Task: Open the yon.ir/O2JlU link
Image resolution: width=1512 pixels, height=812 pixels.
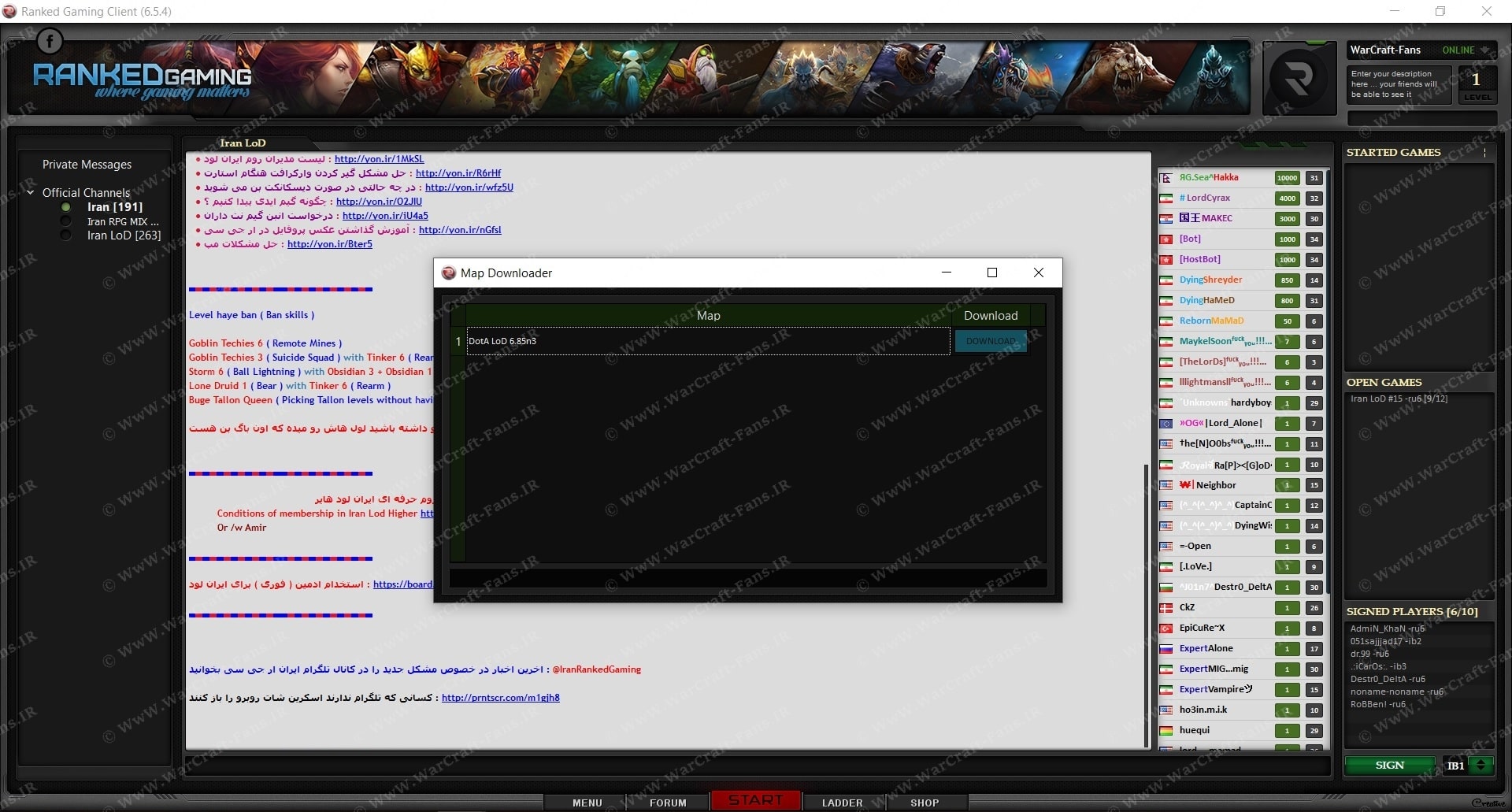Action: 379,202
